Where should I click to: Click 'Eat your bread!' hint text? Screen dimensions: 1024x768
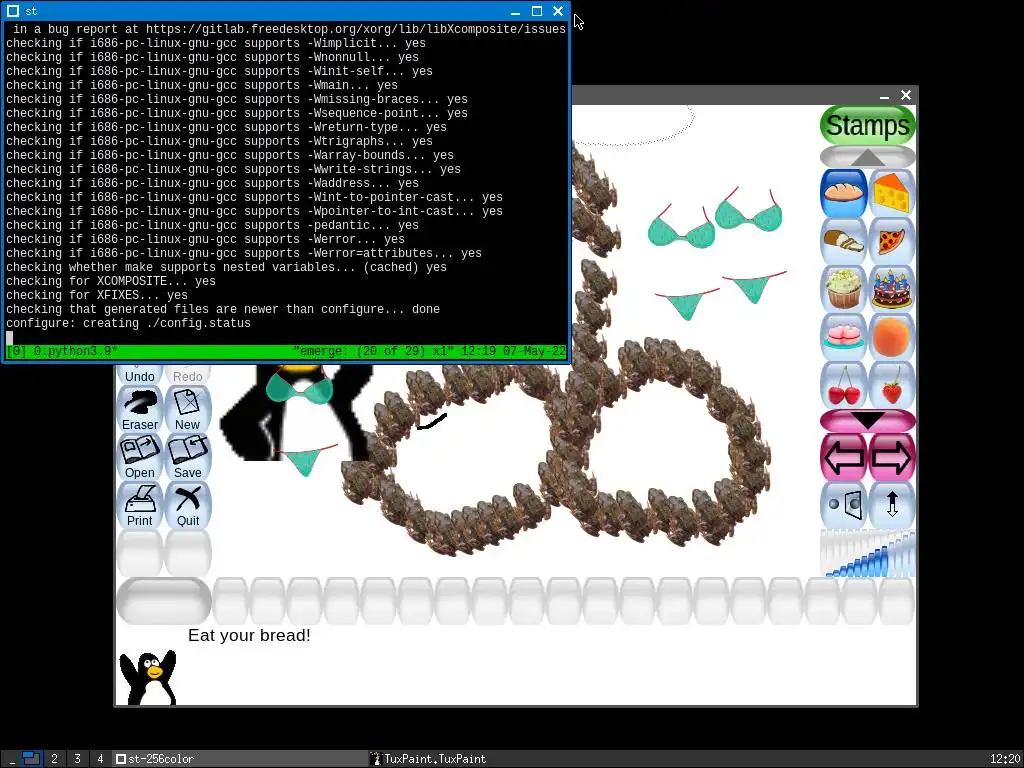tap(249, 635)
